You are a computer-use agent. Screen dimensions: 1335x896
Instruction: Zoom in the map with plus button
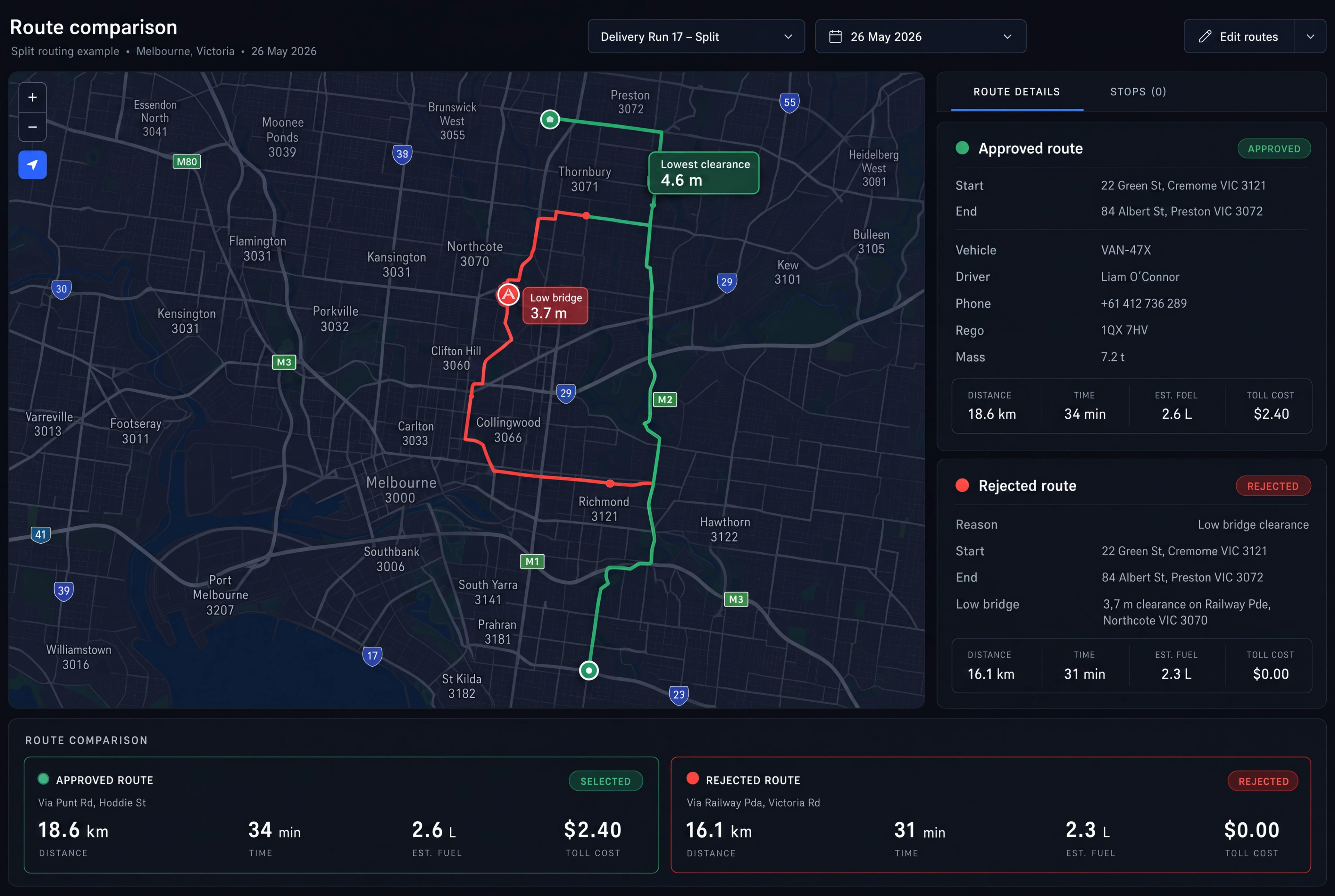point(33,98)
